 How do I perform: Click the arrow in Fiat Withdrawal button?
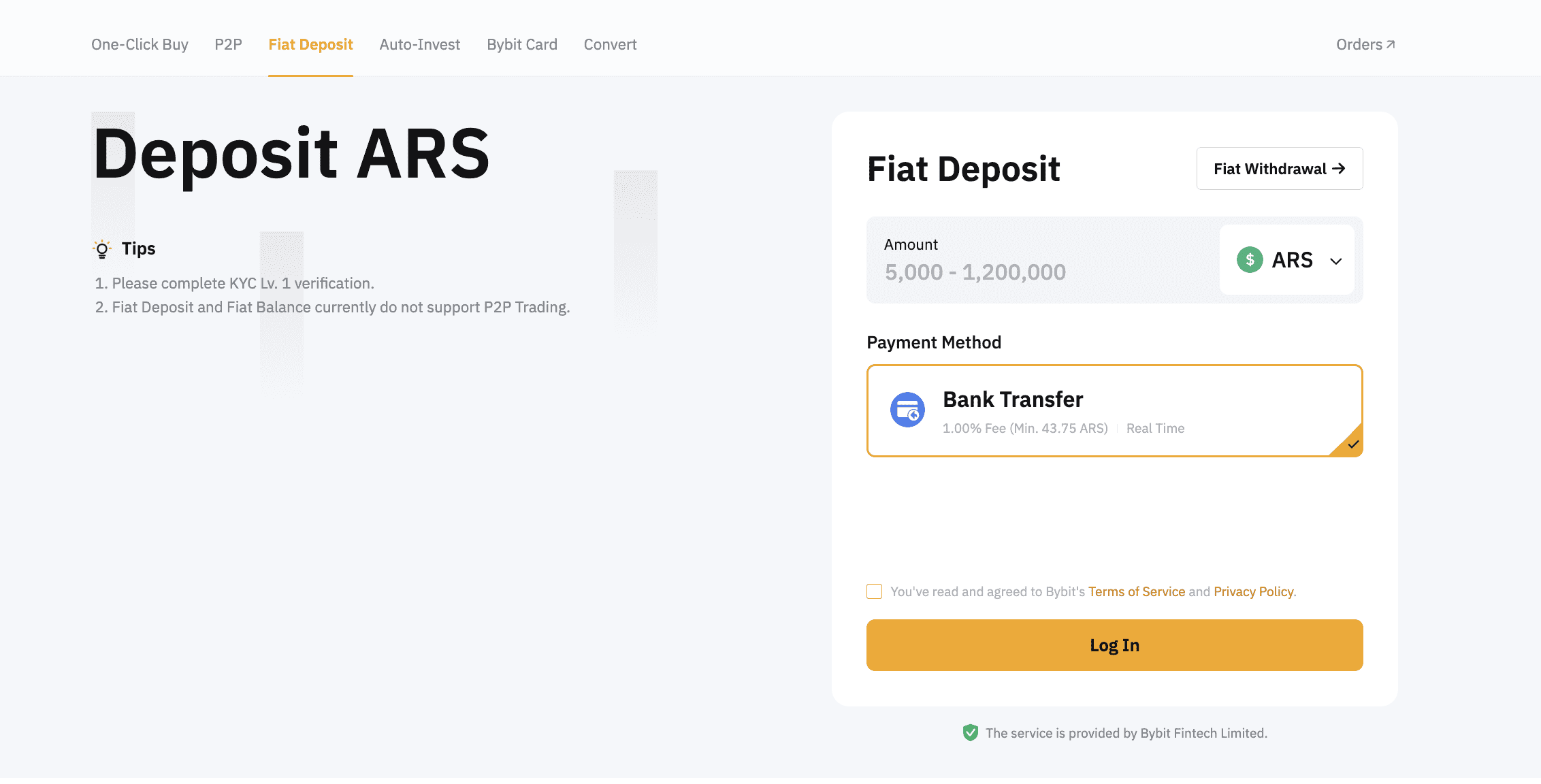point(1339,168)
